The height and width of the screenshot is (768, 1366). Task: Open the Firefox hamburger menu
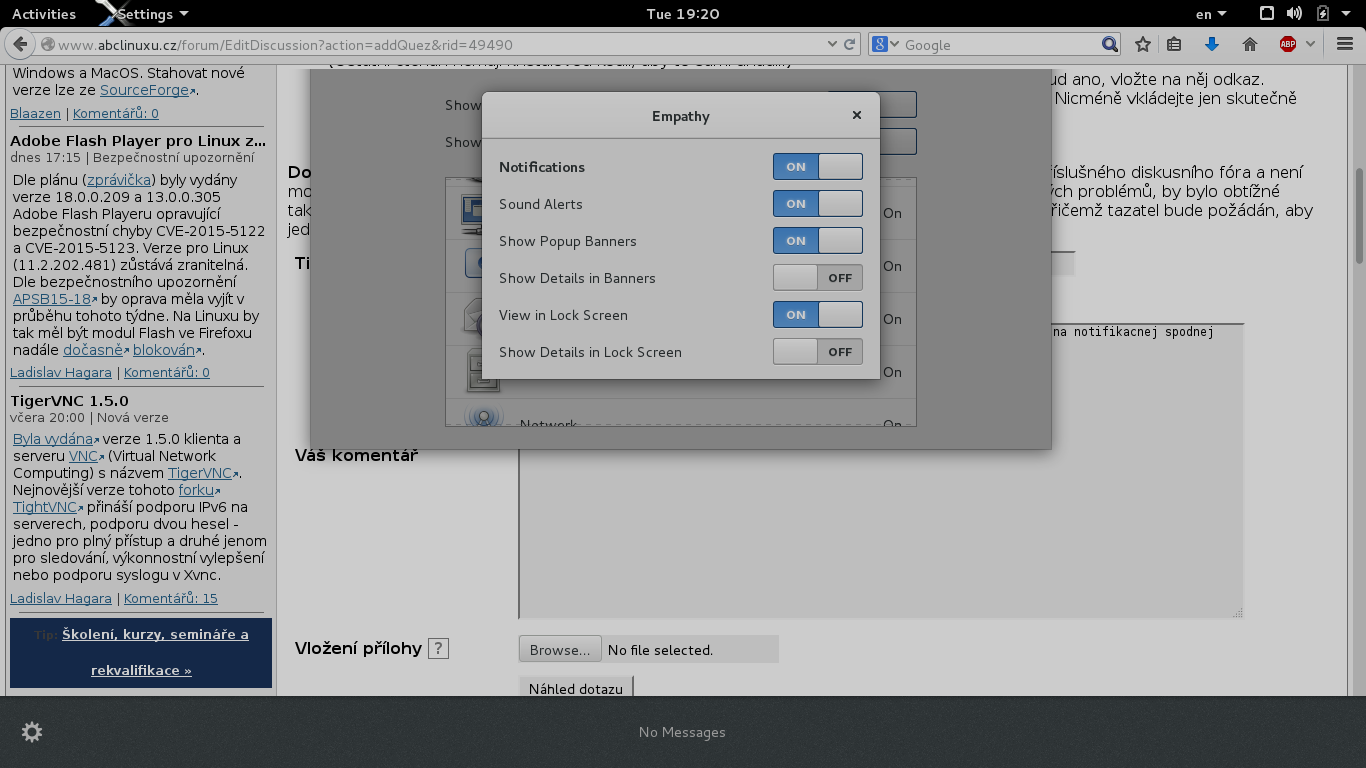pos(1344,44)
